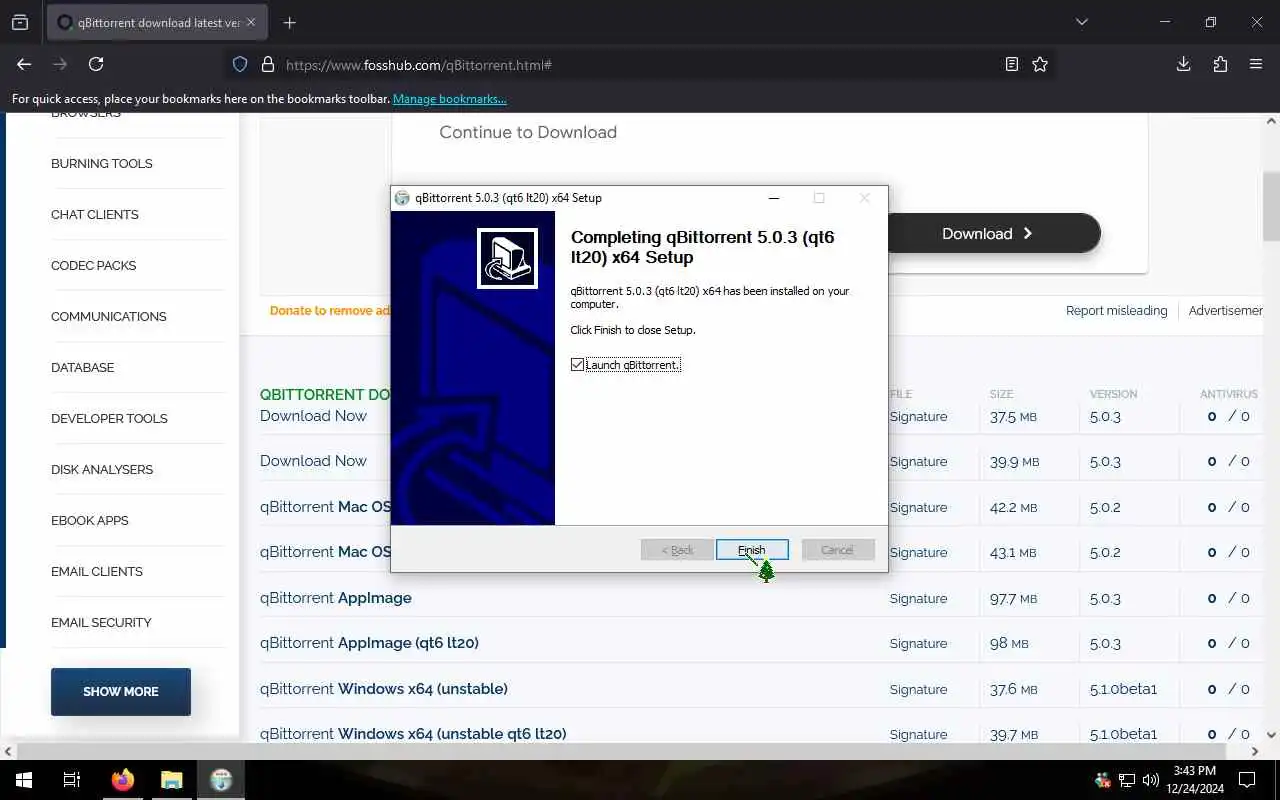1280x800 pixels.
Task: Open the CODEC PACKS category
Action: tap(94, 265)
